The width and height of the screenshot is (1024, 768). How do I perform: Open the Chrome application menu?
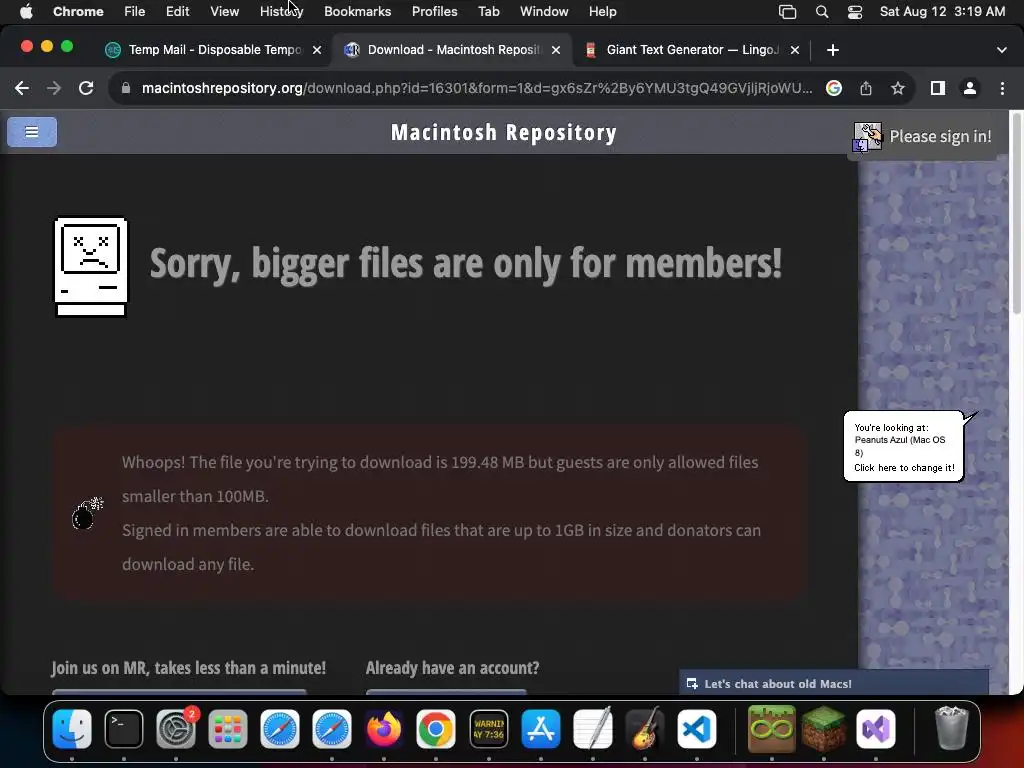tap(78, 12)
